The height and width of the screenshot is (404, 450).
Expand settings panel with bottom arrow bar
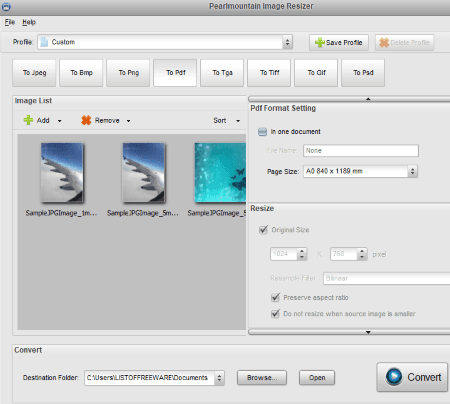point(349,332)
